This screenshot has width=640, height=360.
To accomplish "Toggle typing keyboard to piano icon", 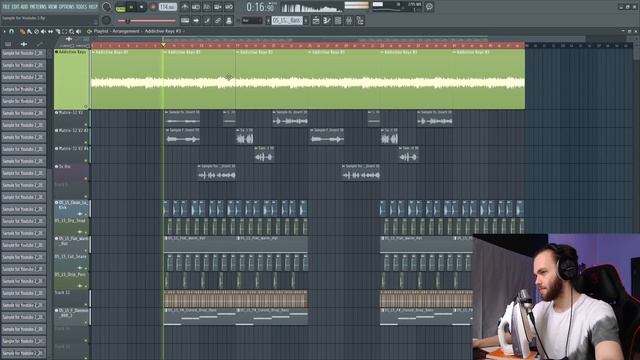I will [x=185, y=20].
